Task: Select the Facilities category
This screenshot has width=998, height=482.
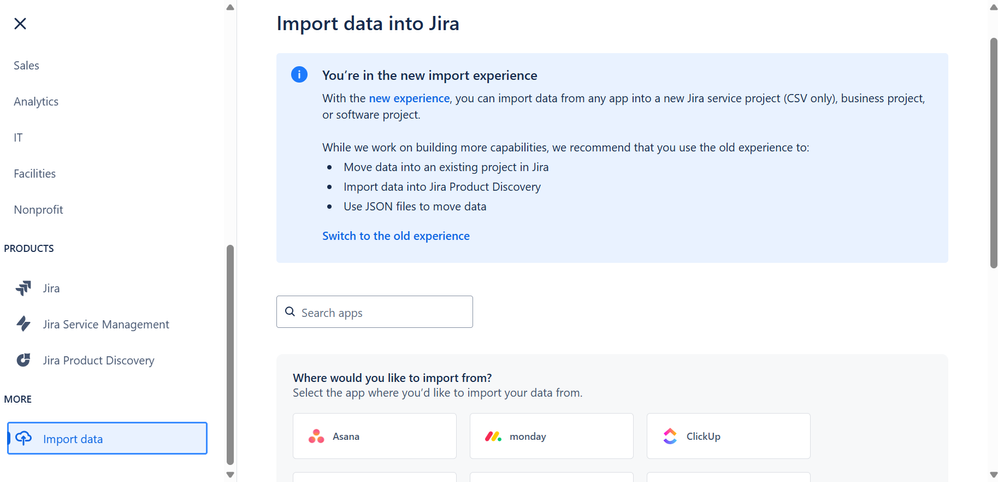Action: pyautogui.click(x=35, y=173)
